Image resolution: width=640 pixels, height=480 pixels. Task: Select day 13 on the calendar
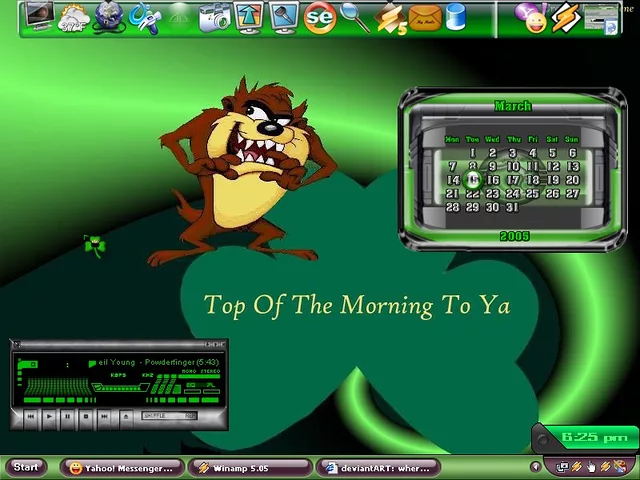pos(573,167)
